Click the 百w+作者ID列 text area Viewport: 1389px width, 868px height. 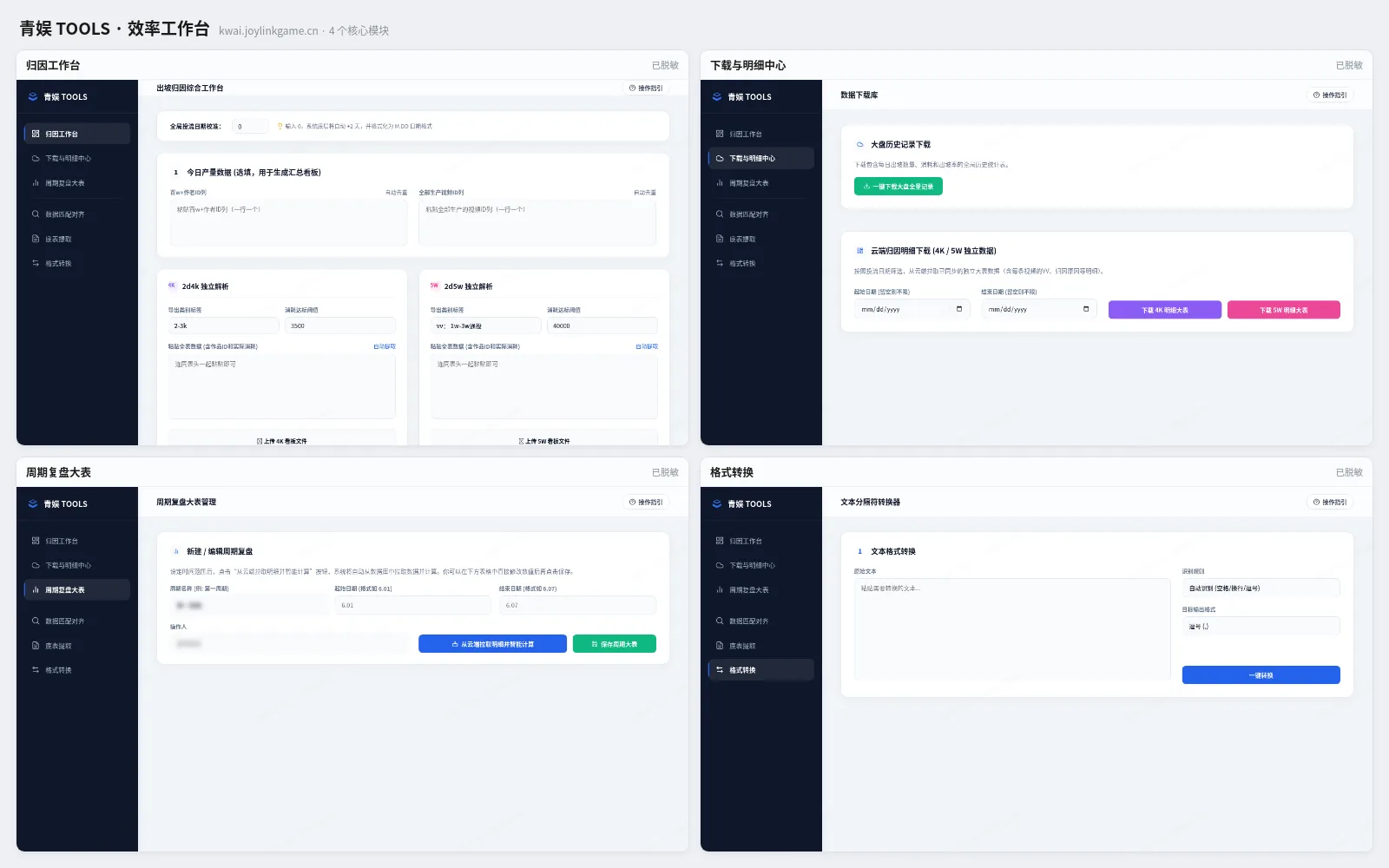click(288, 223)
